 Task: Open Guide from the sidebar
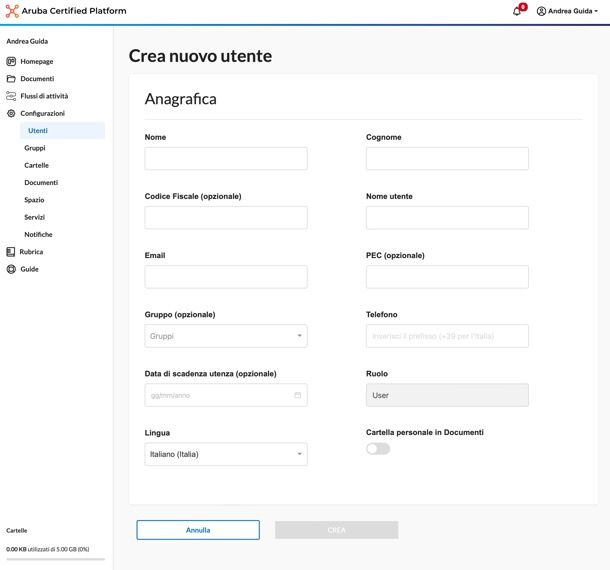[30, 269]
